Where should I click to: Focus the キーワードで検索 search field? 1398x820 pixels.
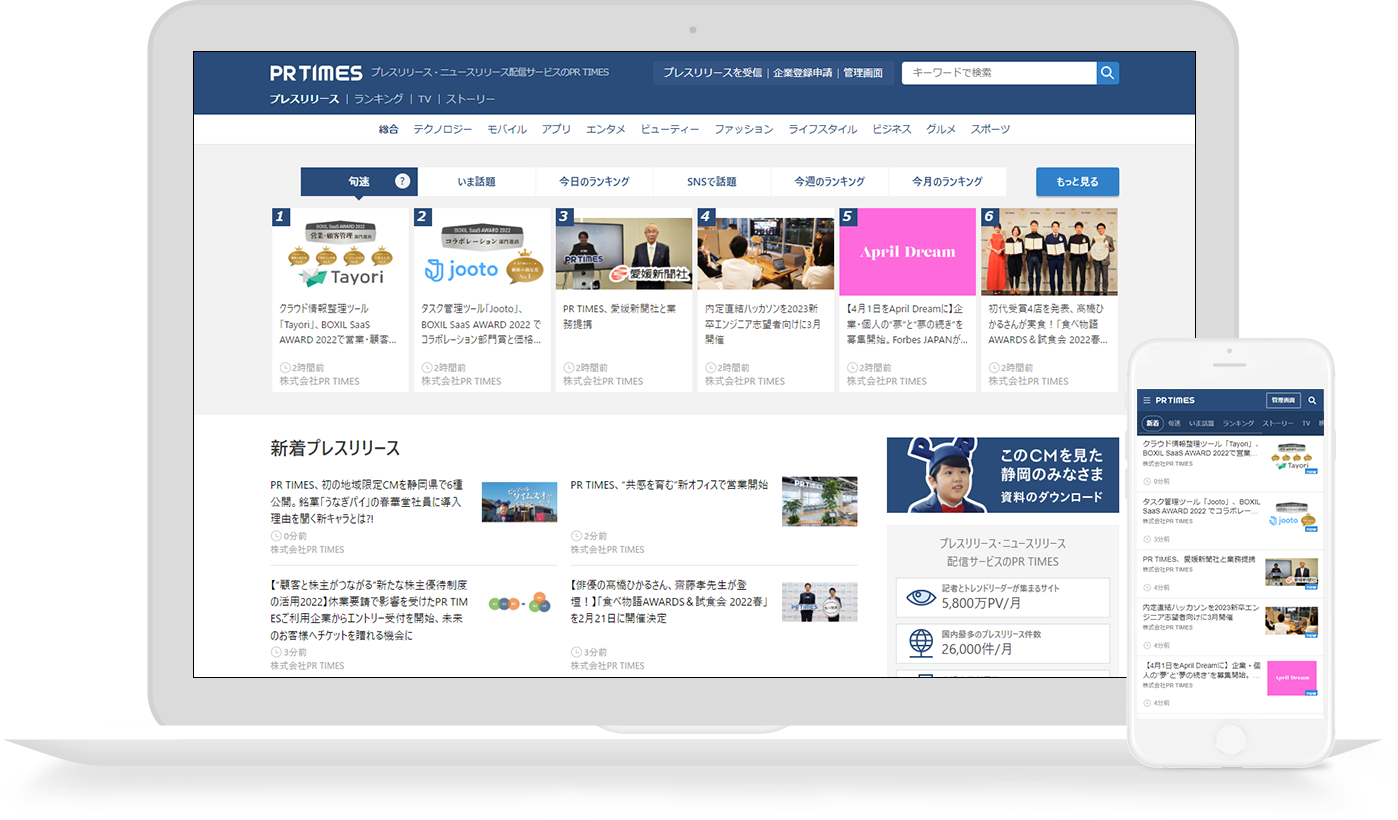pyautogui.click(x=999, y=73)
